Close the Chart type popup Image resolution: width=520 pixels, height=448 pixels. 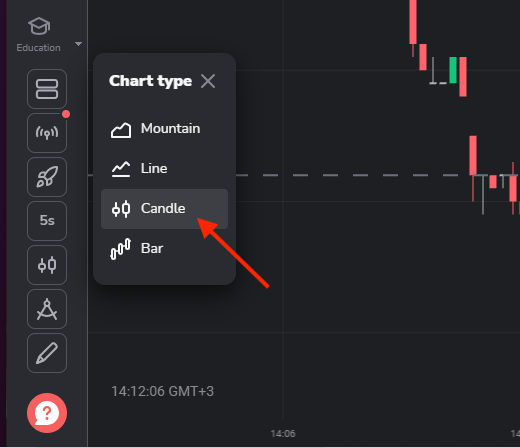point(208,81)
